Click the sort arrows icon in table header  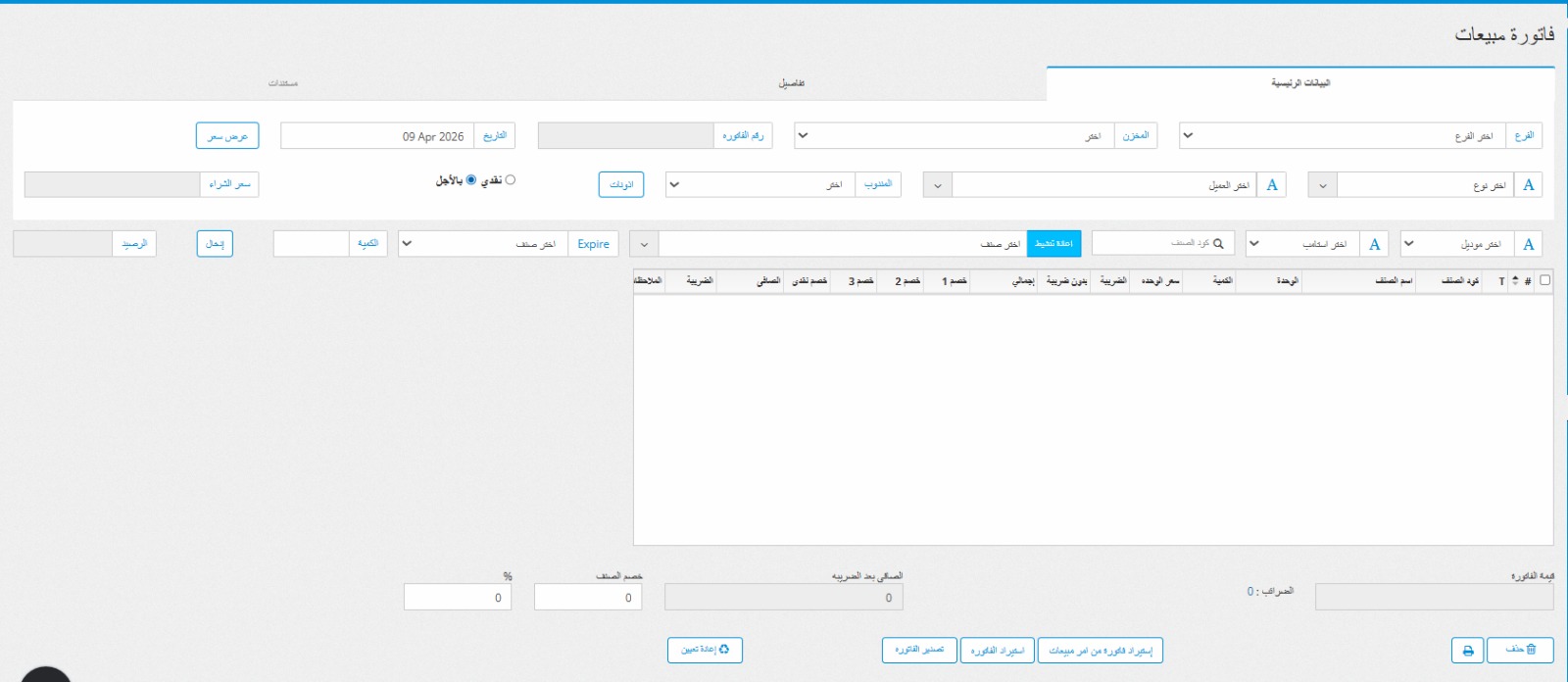click(1515, 280)
